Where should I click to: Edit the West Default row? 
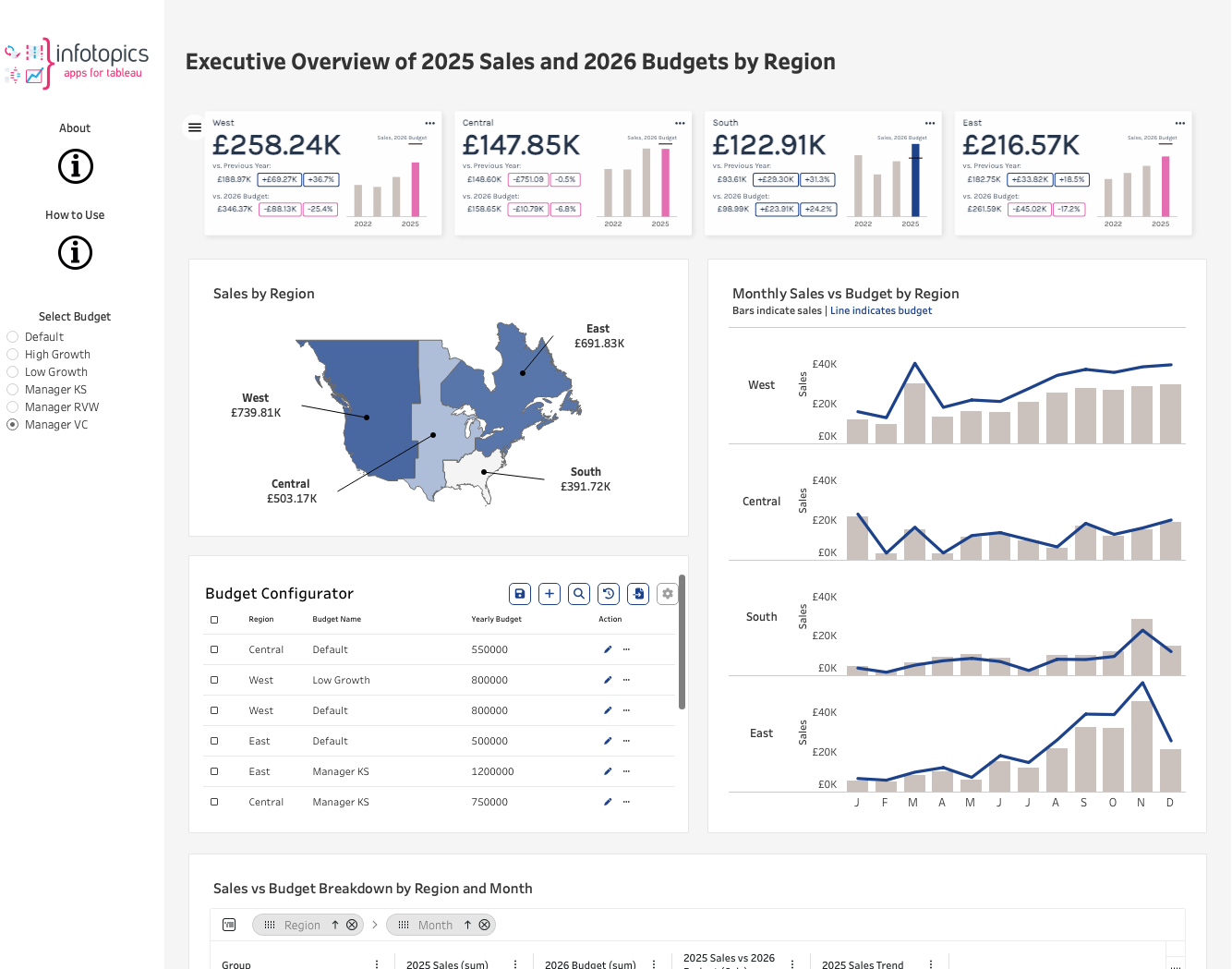pos(608,711)
